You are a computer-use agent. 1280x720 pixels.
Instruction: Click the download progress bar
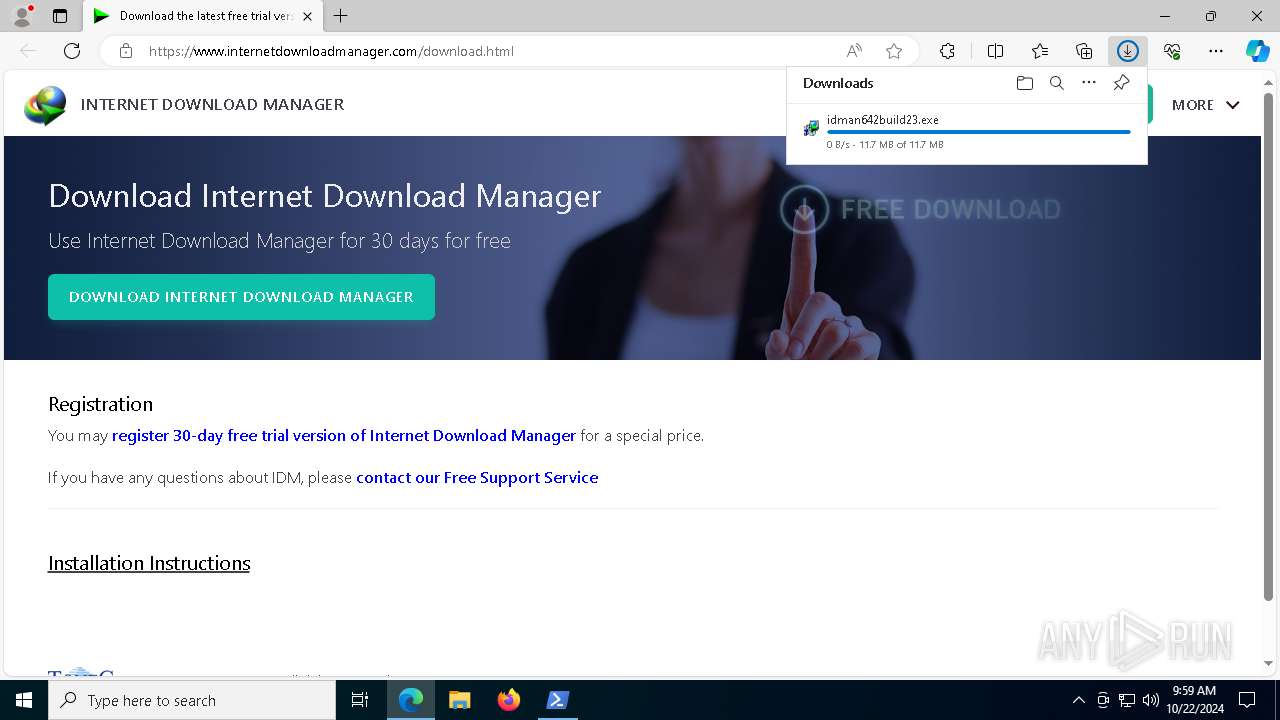979,132
